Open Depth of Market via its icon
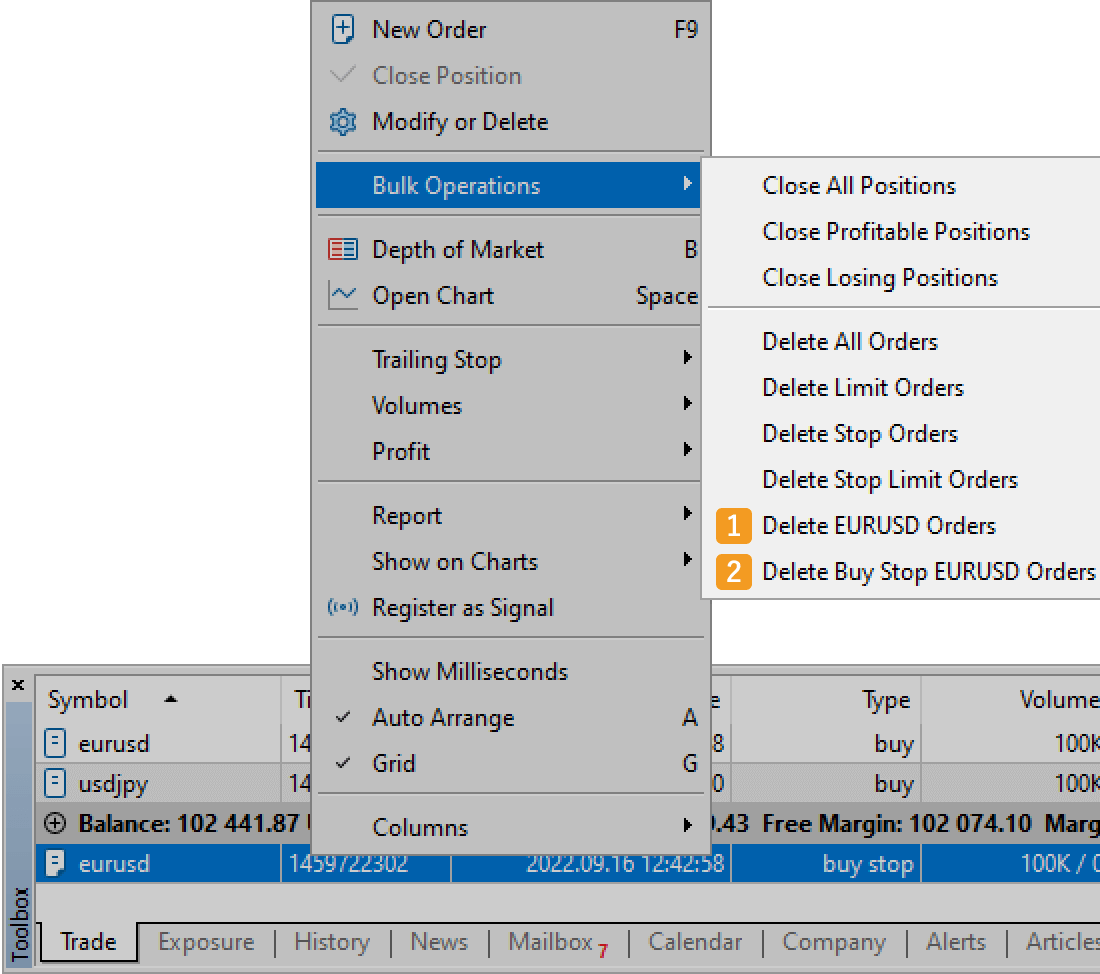This screenshot has width=1100, height=974. (x=342, y=250)
